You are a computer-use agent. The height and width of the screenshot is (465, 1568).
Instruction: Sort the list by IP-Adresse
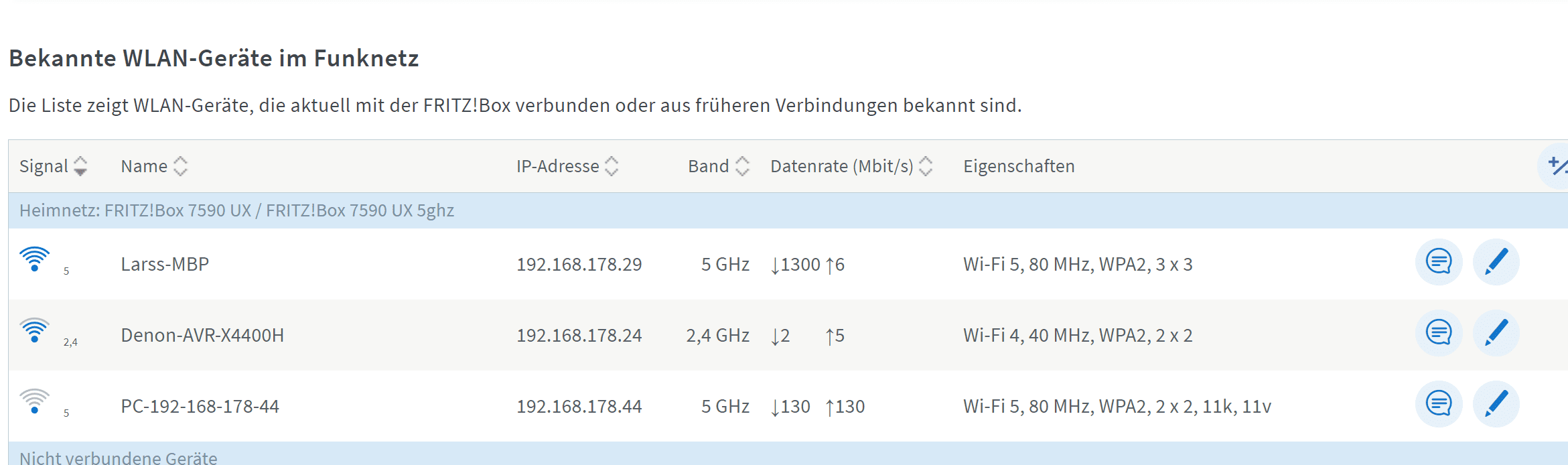tap(567, 166)
